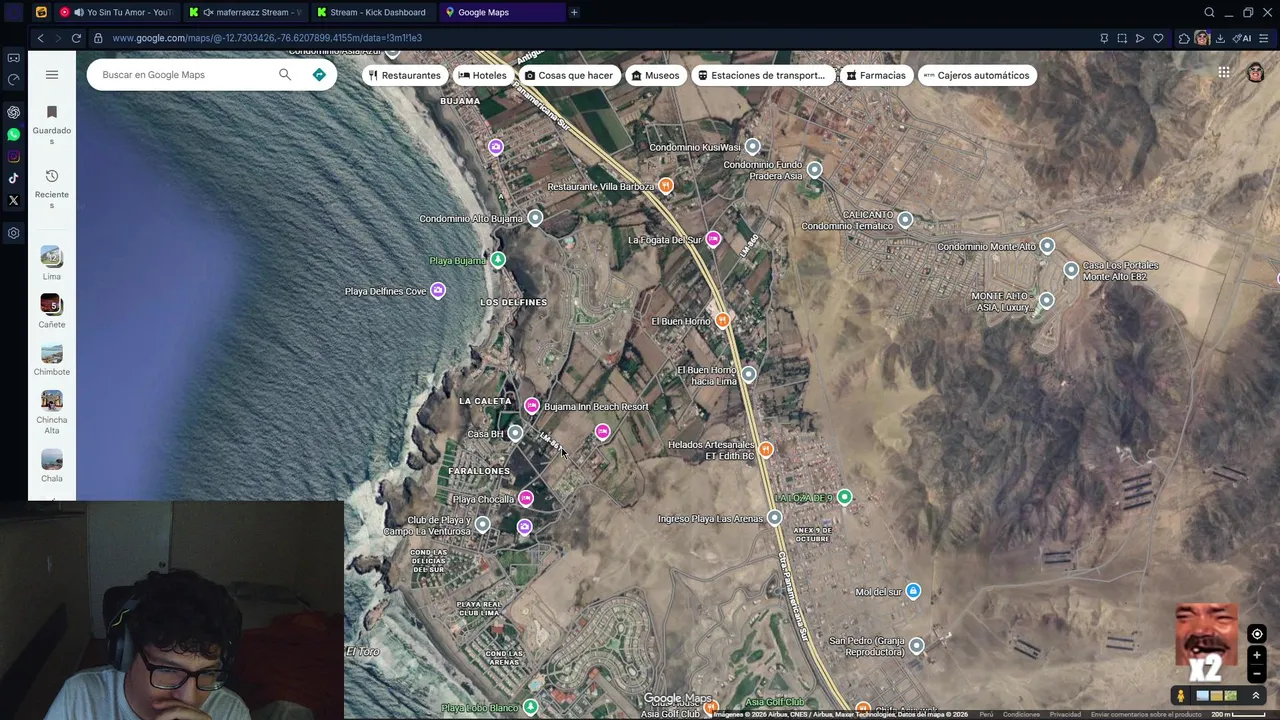Select the Farmacias chip
1280x720 pixels.
click(x=876, y=75)
